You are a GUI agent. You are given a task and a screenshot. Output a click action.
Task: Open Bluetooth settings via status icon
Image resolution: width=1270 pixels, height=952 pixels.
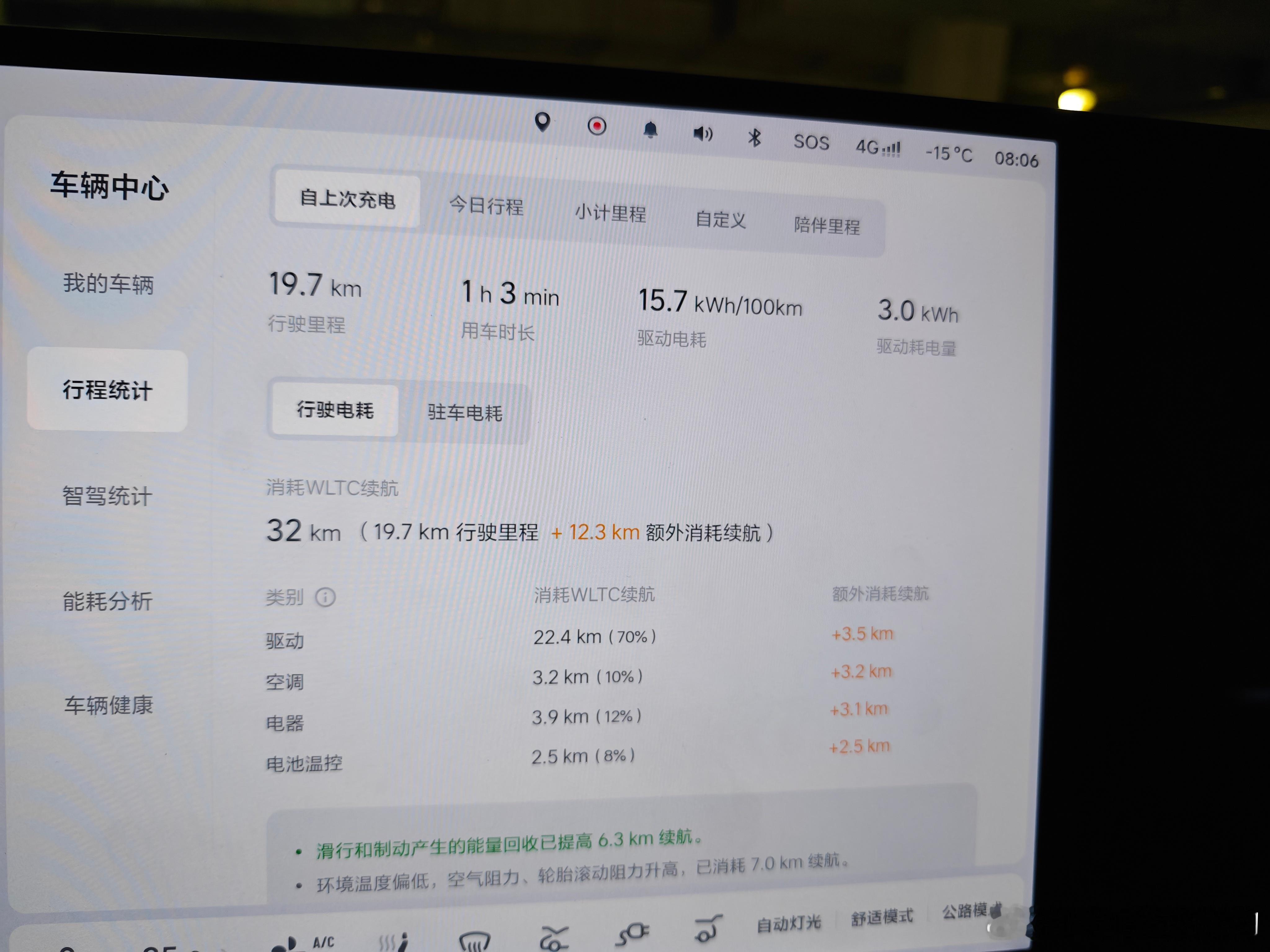(754, 138)
